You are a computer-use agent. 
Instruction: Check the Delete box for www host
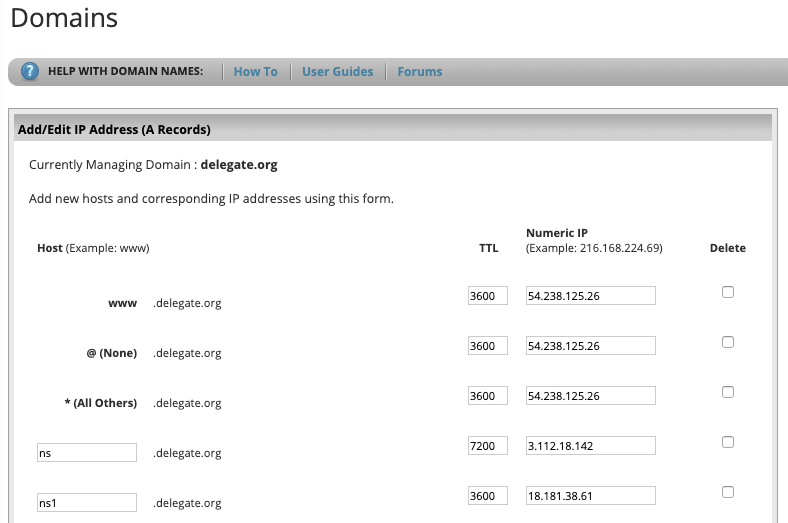click(728, 292)
